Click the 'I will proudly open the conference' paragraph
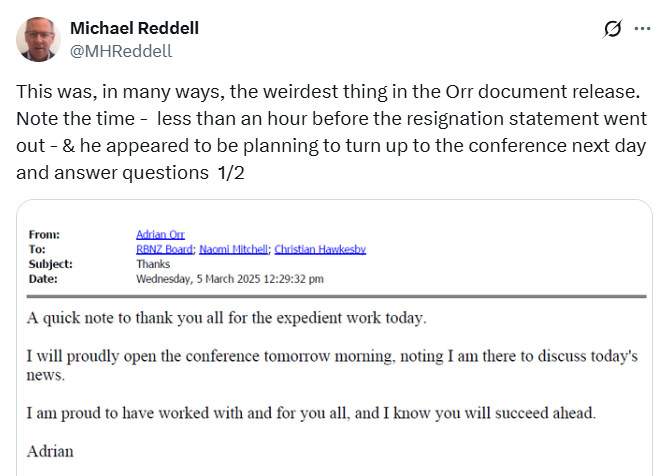This screenshot has height=476, width=658. point(330,365)
